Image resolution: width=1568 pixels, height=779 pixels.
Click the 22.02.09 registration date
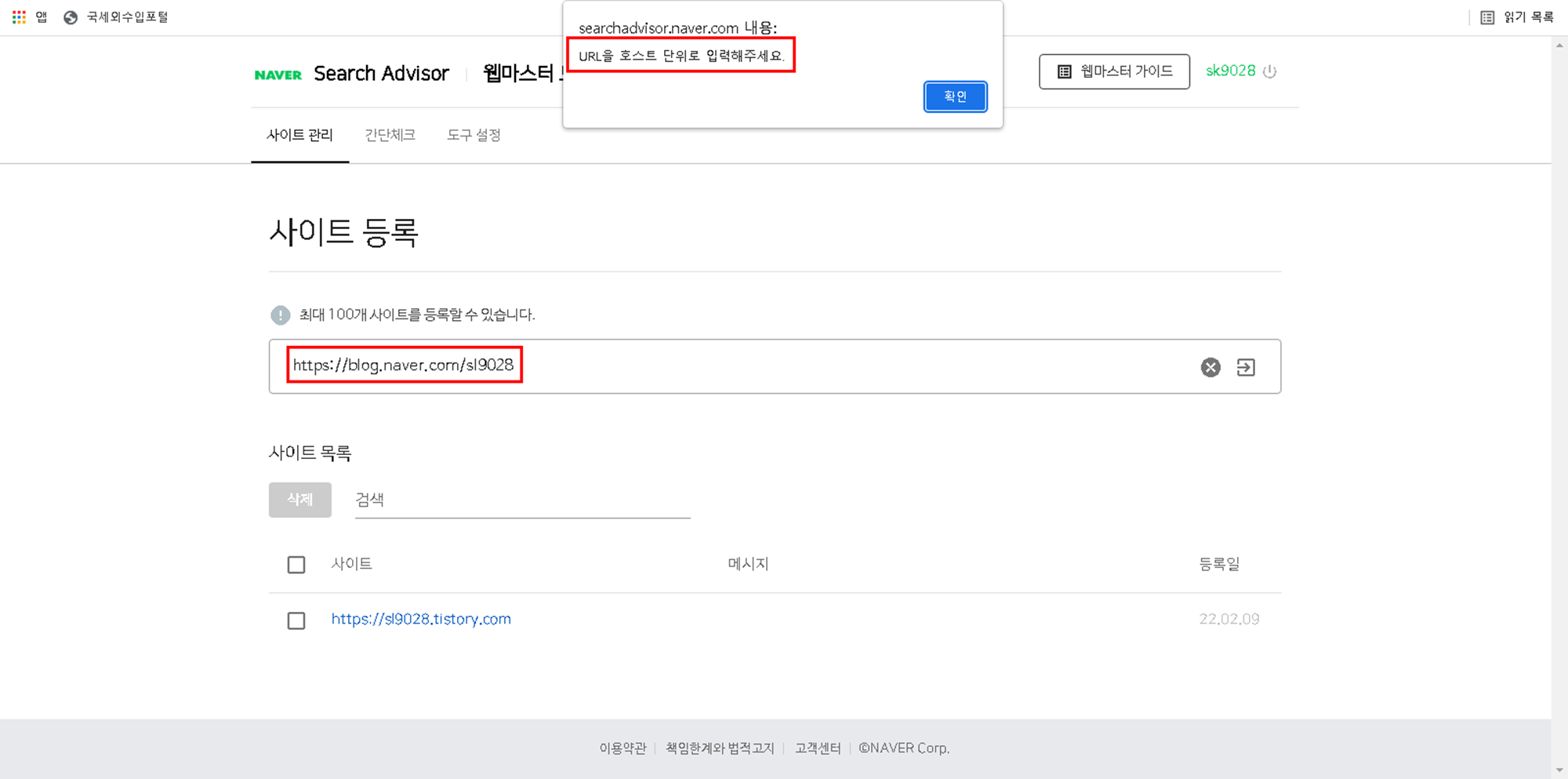[x=1229, y=619]
